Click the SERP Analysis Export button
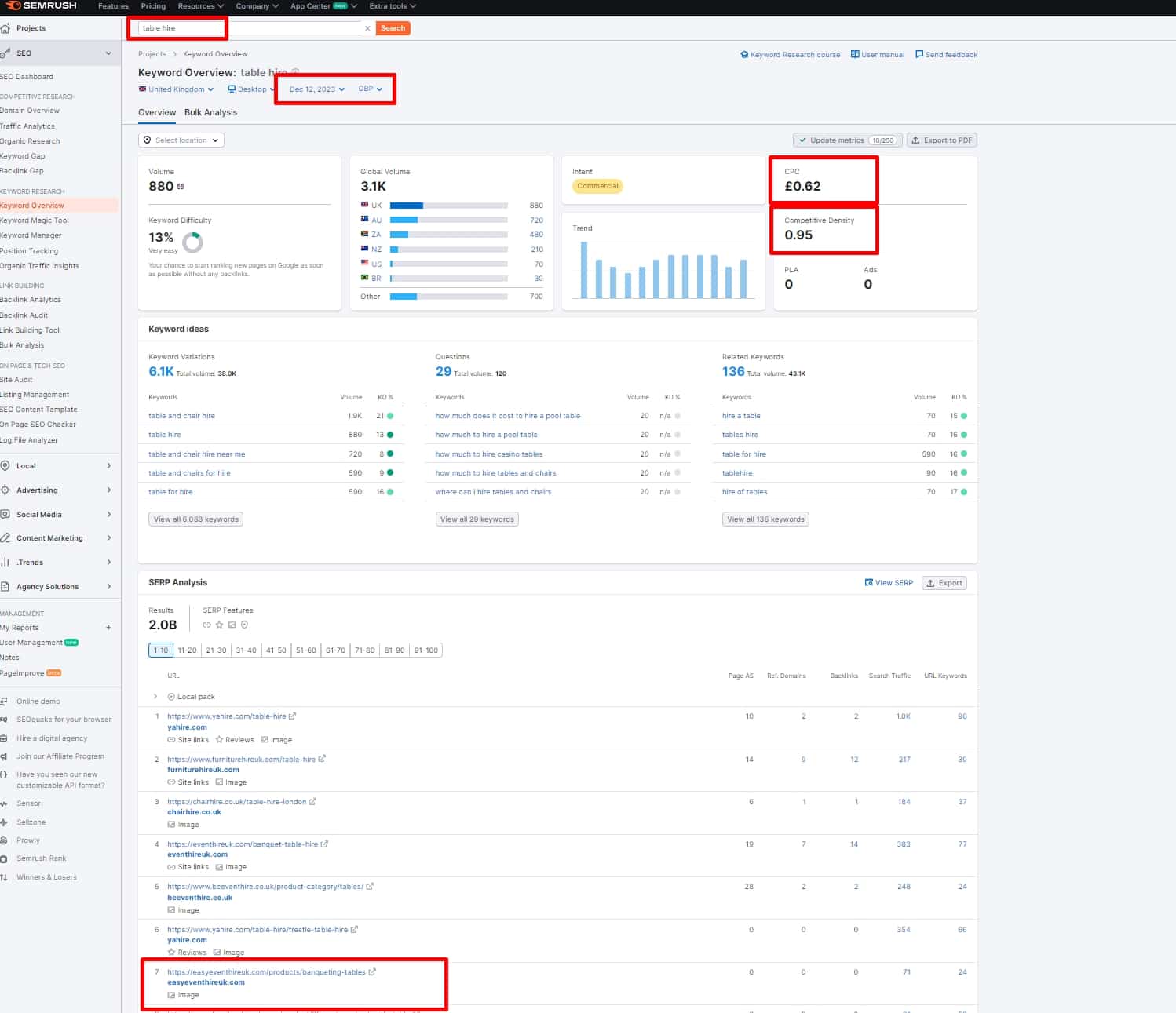This screenshot has width=1176, height=1013. [x=944, y=583]
